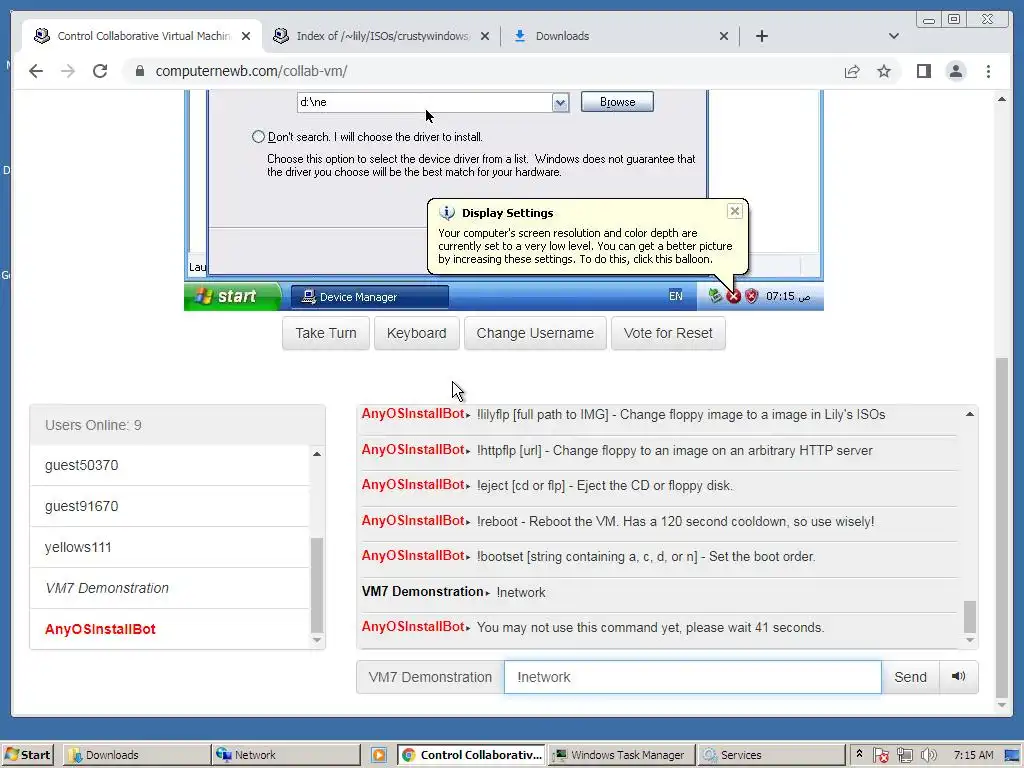Close the Index of ISOs tab

click(x=485, y=36)
